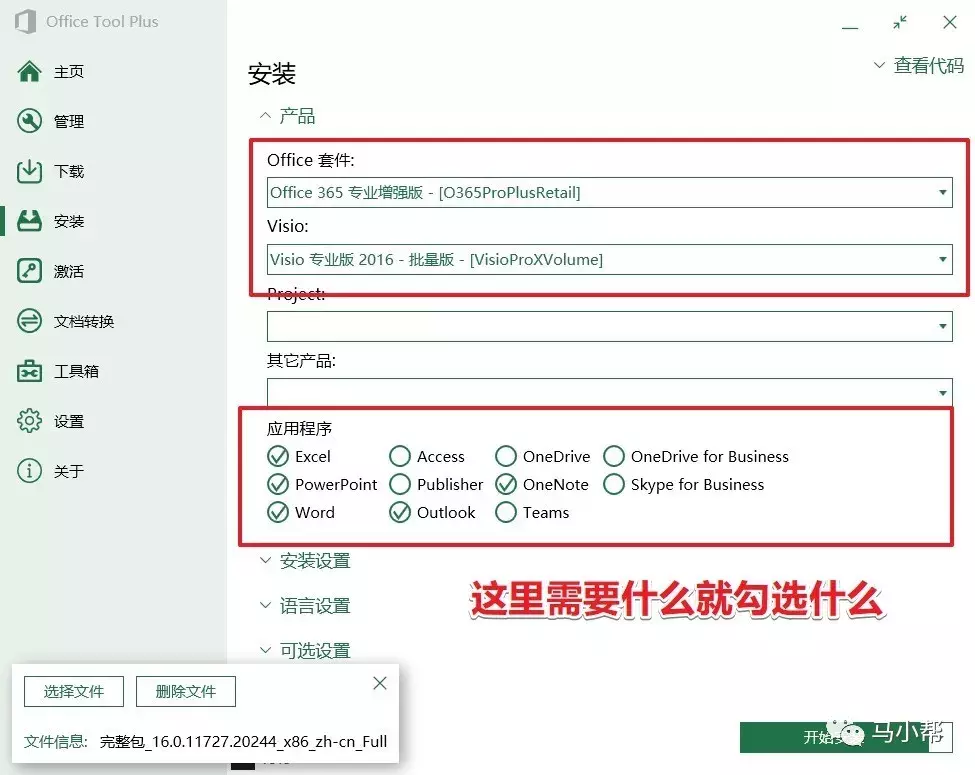Click the Install icon in sidebar
Image resolution: width=975 pixels, height=775 pixels.
[29, 221]
